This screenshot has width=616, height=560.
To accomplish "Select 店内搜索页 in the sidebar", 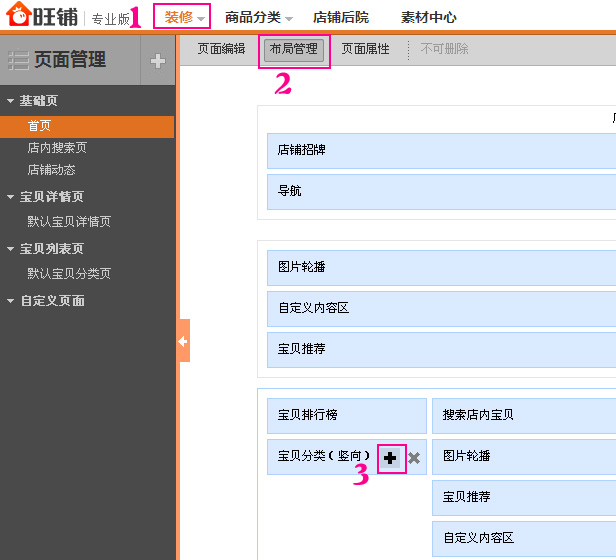I will click(x=57, y=148).
